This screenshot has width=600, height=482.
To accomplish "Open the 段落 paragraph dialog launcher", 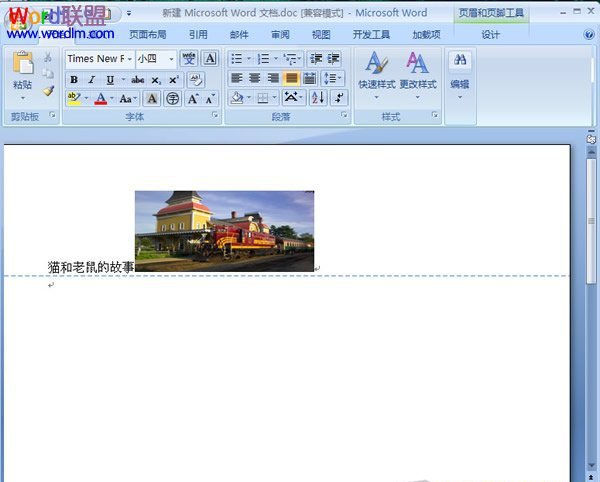I will [x=344, y=114].
